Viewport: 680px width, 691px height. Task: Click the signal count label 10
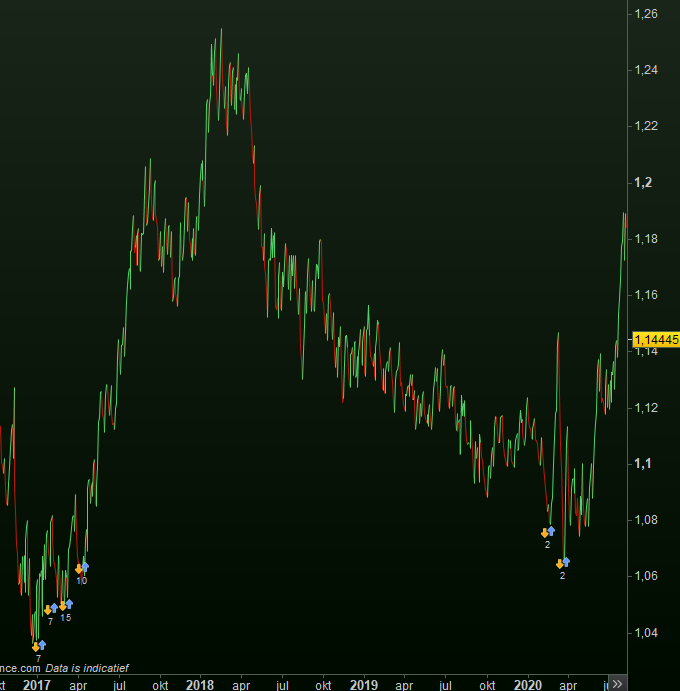tap(82, 581)
